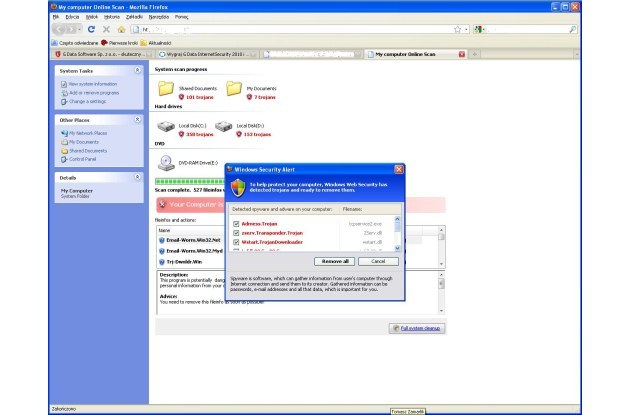Open the My Documents folder icon

tap(234, 89)
